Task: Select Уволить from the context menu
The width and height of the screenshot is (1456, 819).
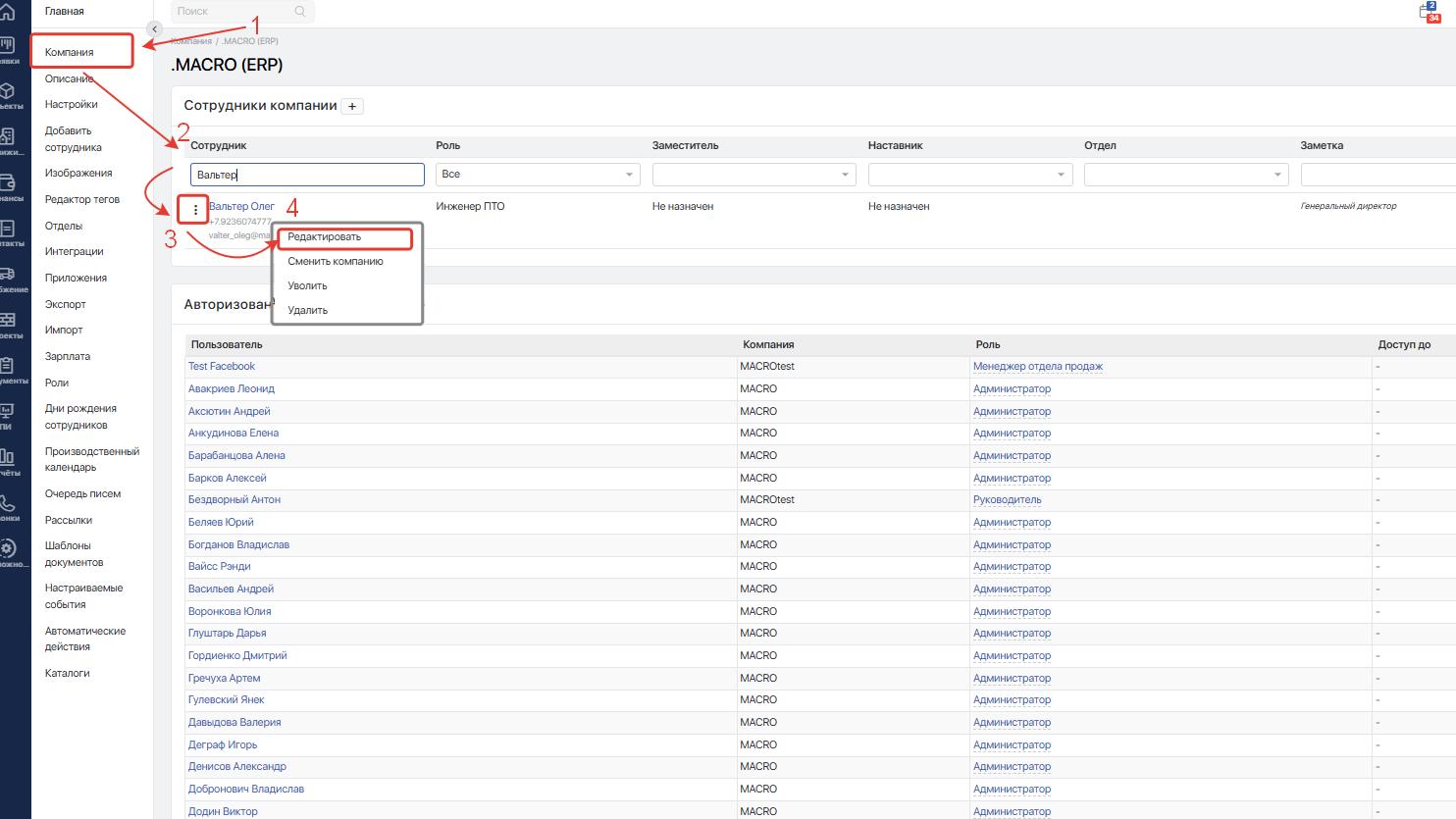Action: click(307, 286)
